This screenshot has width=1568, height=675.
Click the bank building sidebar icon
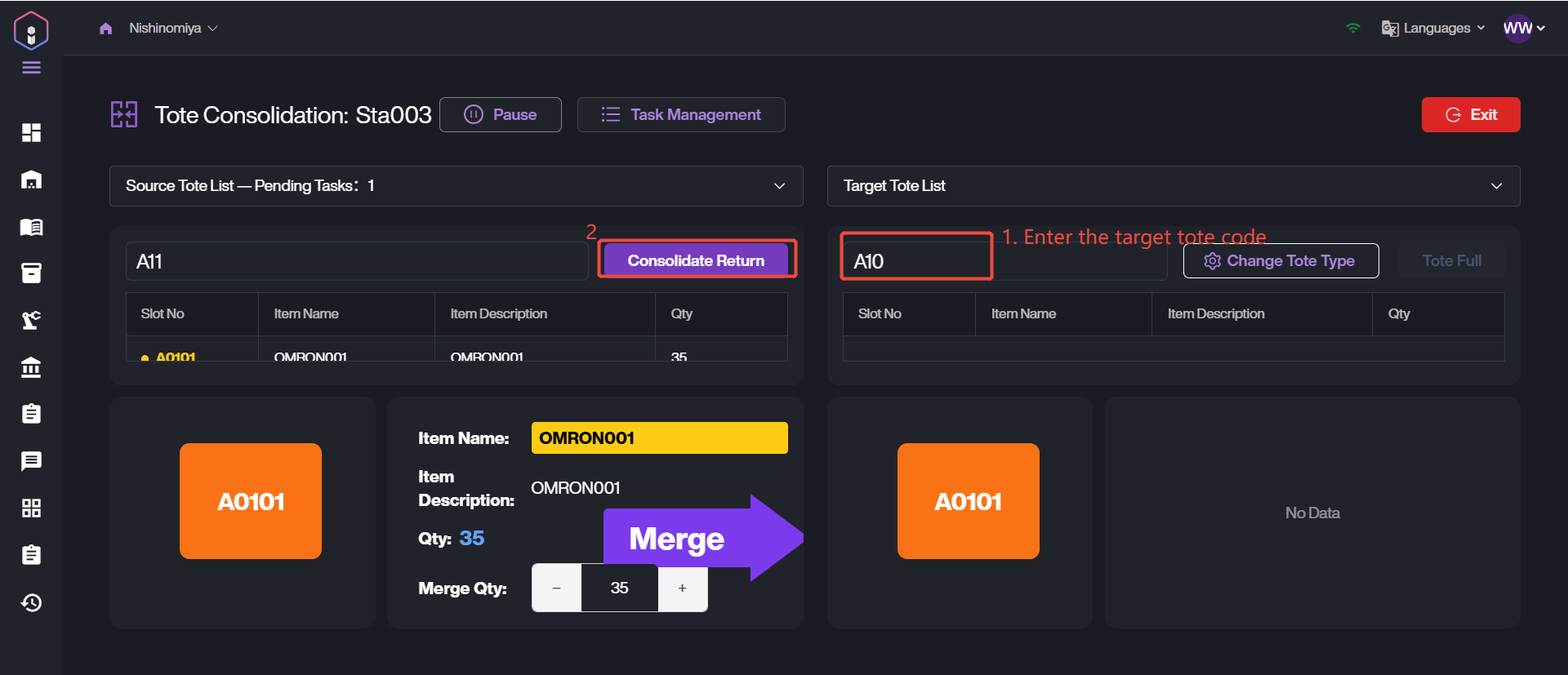tap(31, 367)
